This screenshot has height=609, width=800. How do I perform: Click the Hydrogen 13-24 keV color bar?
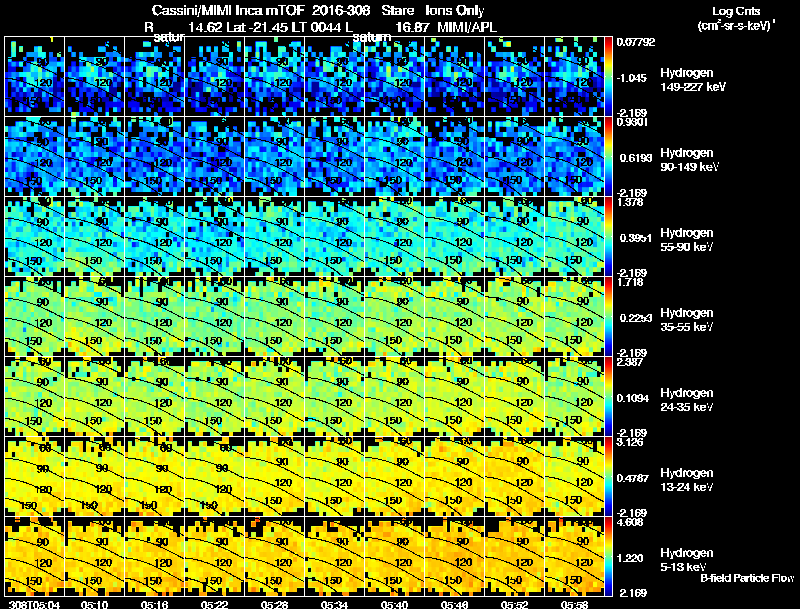pyautogui.click(x=608, y=476)
